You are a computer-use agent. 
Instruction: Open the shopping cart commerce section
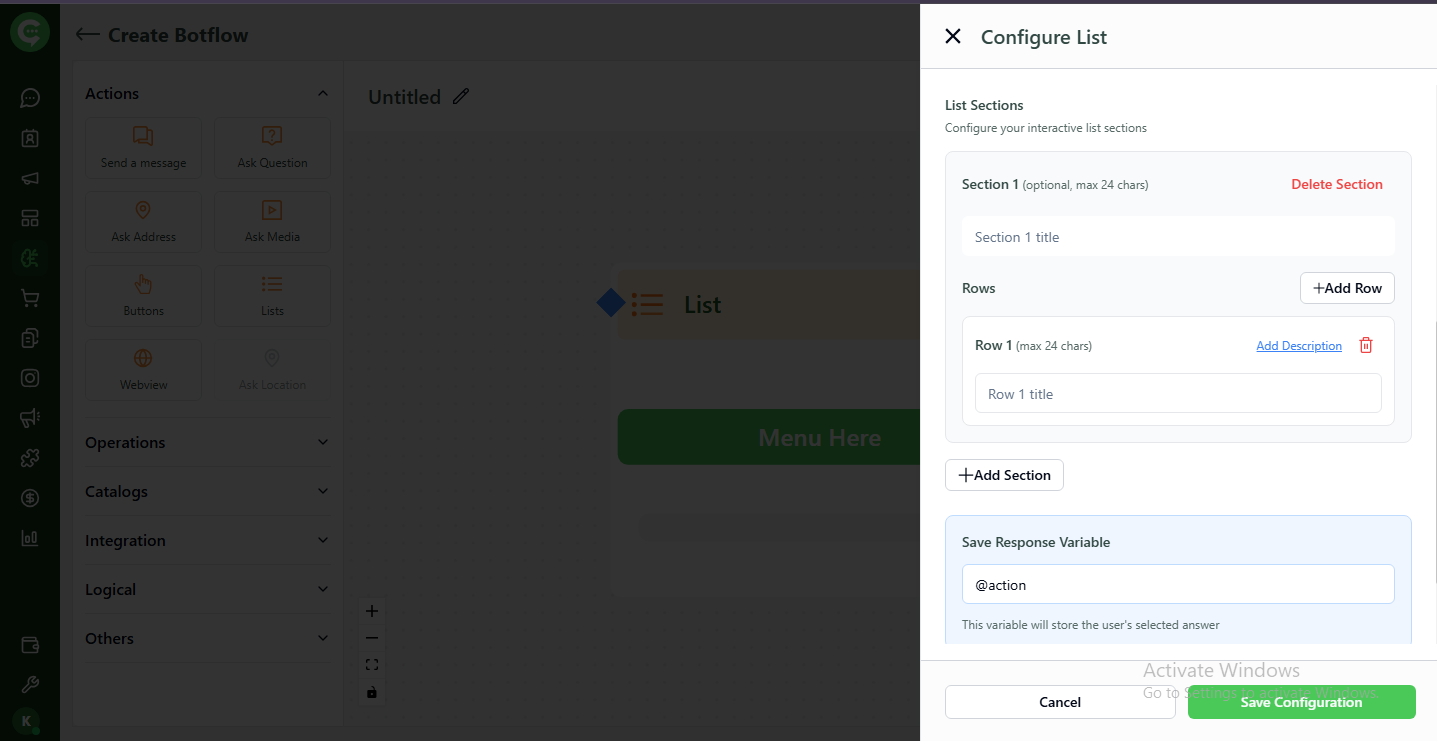29,298
